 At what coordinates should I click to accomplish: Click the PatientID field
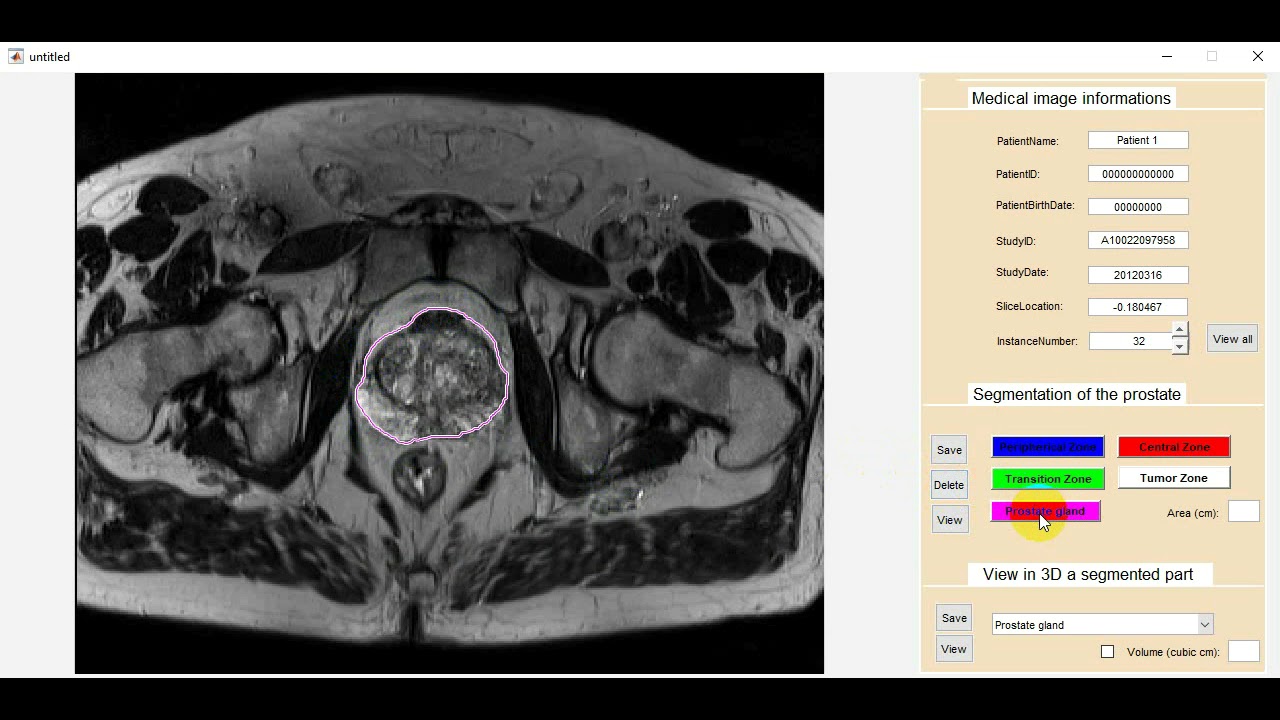(1138, 174)
